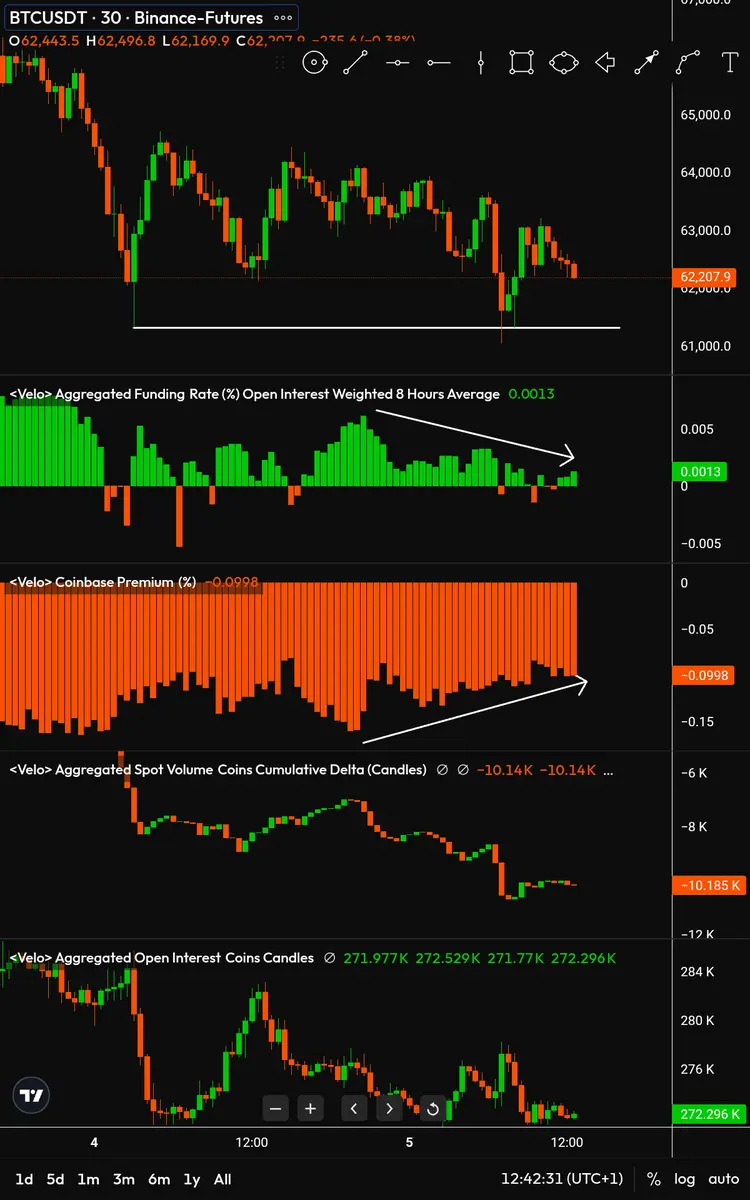Screen dimensions: 750x1200
Task: Click the open interest legend value 271.977K
Action: (376, 958)
